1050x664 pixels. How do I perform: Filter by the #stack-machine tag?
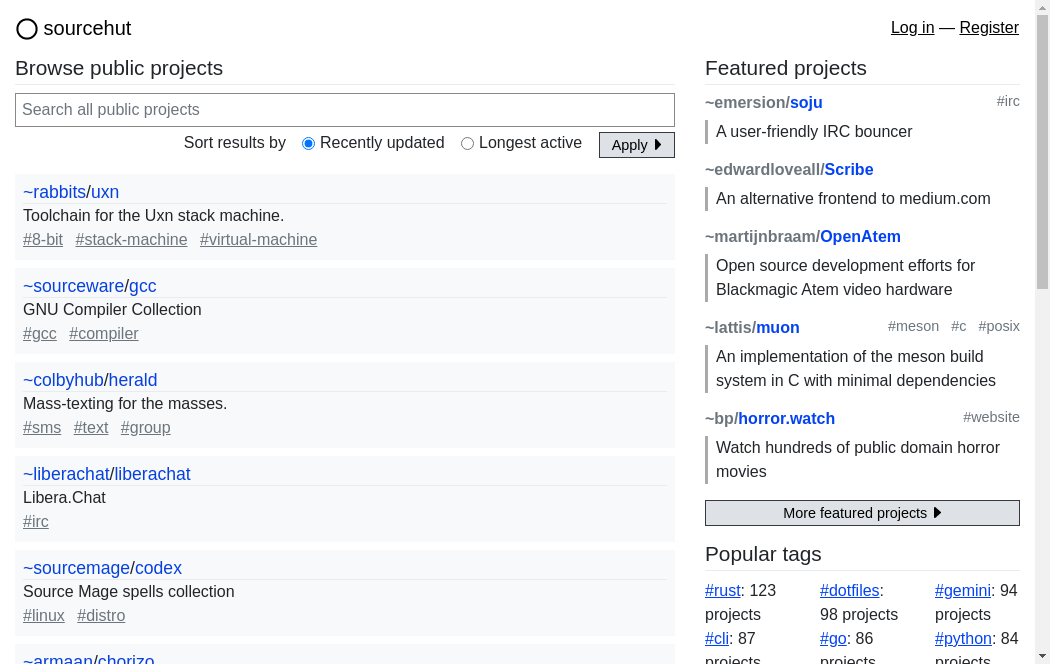(131, 240)
